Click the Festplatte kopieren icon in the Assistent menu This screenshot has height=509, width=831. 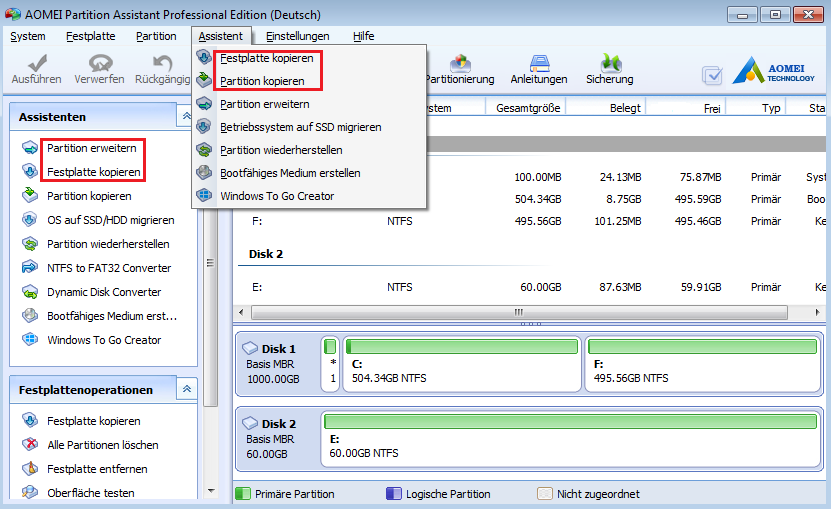(x=204, y=57)
